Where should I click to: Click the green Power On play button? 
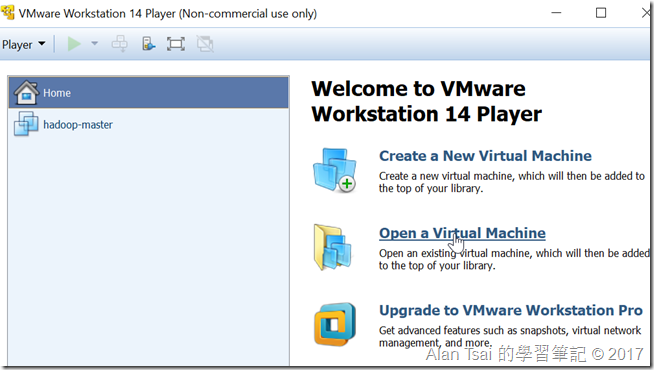[x=74, y=44]
